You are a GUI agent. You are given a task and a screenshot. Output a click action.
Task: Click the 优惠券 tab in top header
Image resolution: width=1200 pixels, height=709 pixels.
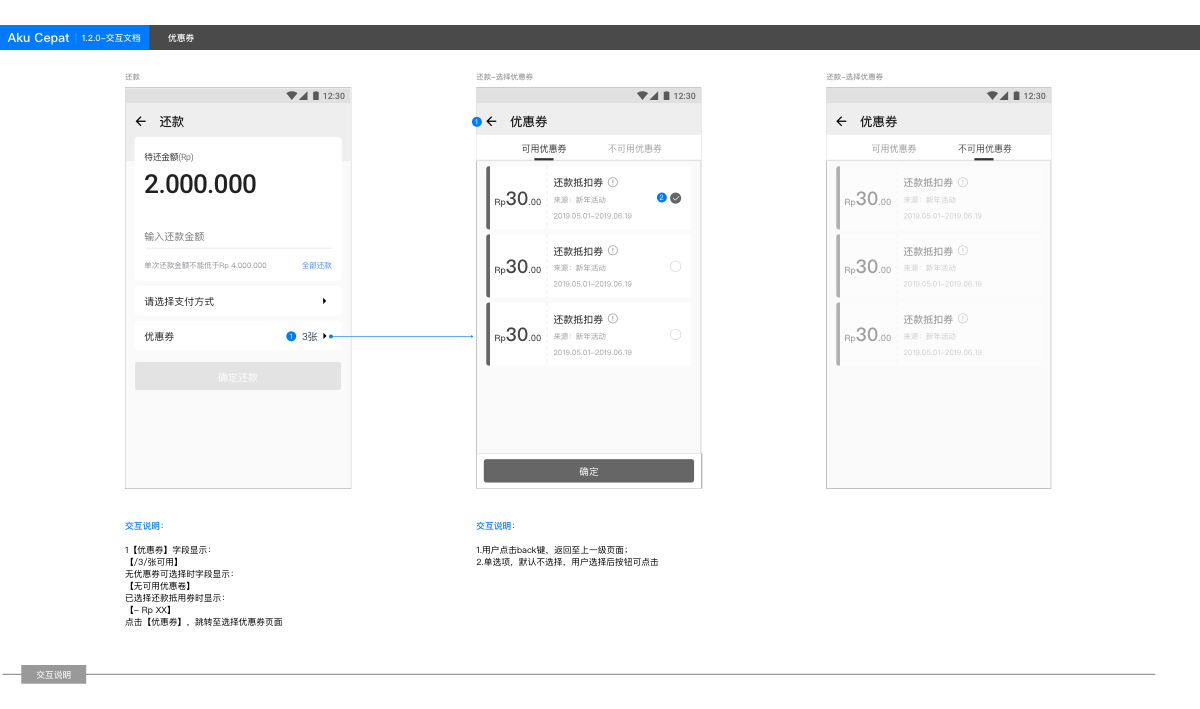[181, 38]
